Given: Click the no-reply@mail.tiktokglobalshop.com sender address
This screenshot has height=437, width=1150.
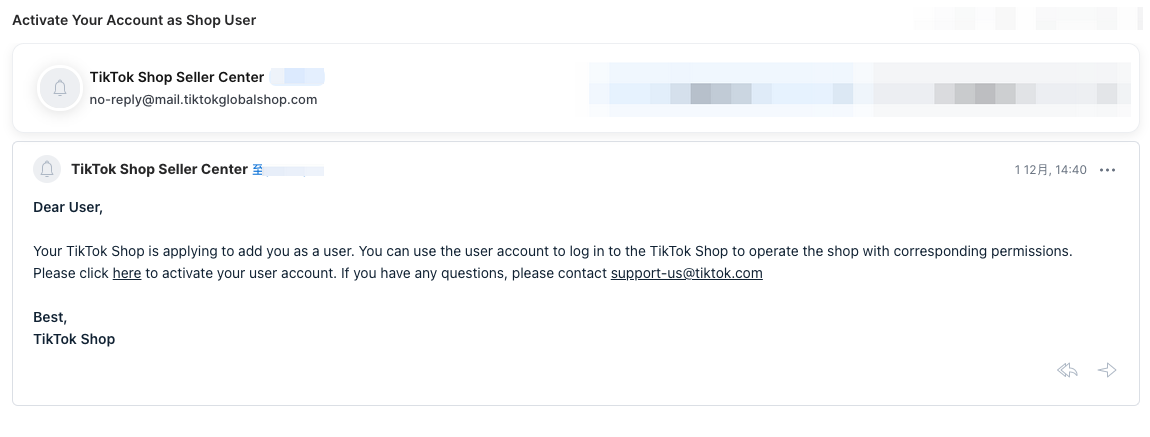Looking at the screenshot, I should [x=203, y=100].
